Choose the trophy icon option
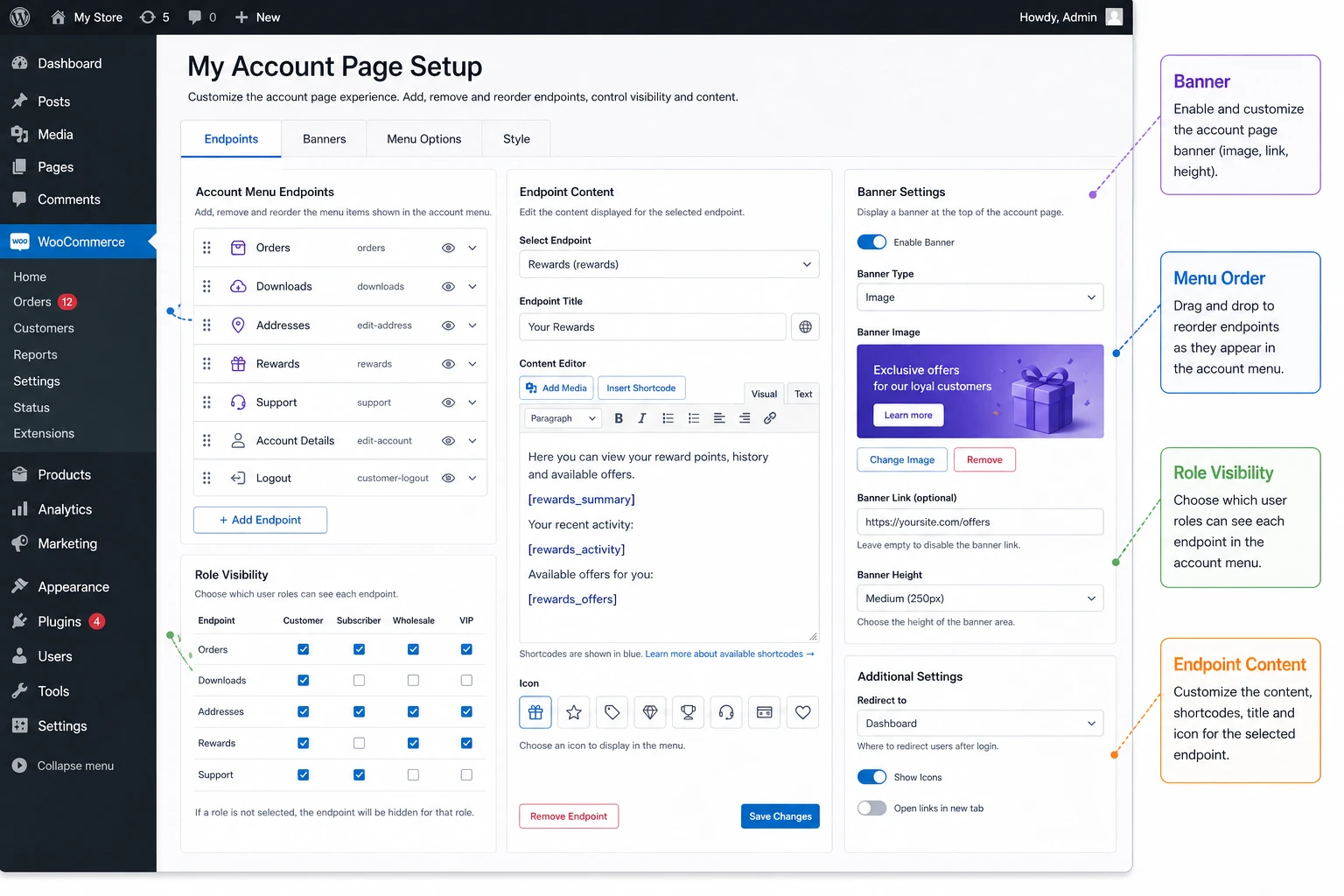 click(x=689, y=712)
